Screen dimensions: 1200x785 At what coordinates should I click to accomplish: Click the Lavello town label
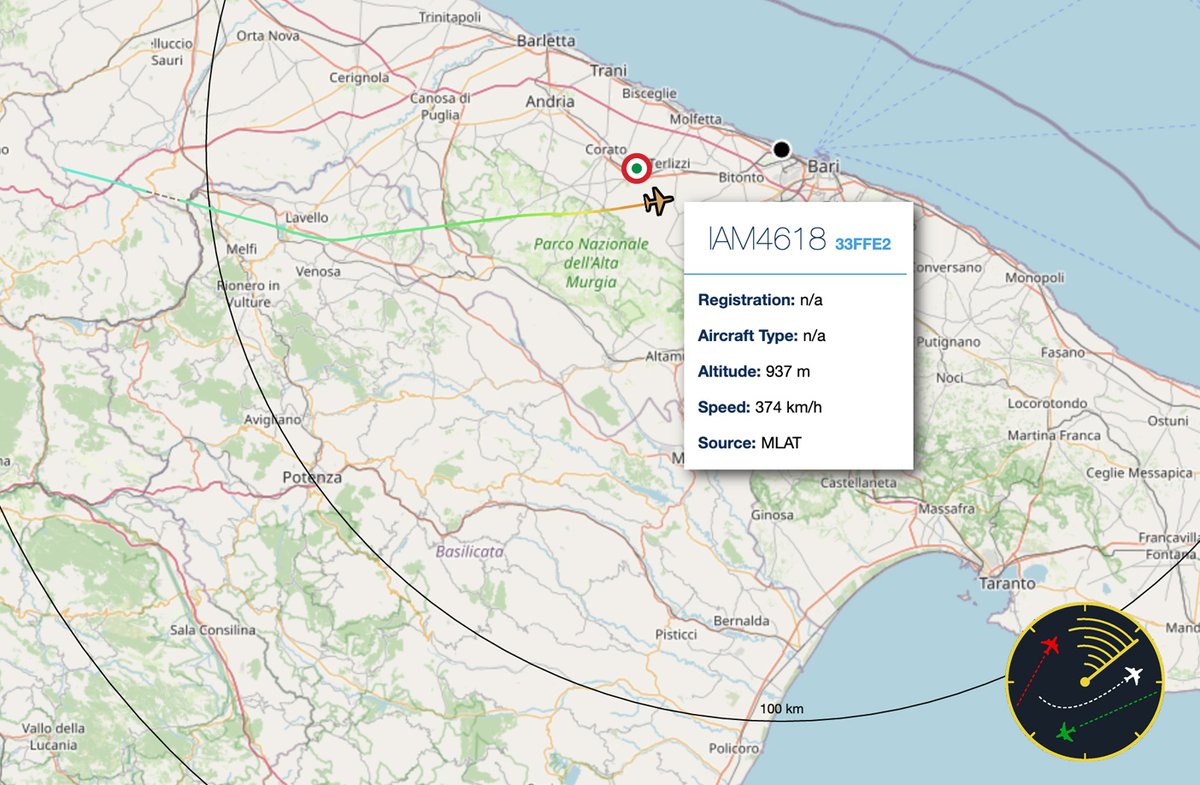(x=307, y=217)
